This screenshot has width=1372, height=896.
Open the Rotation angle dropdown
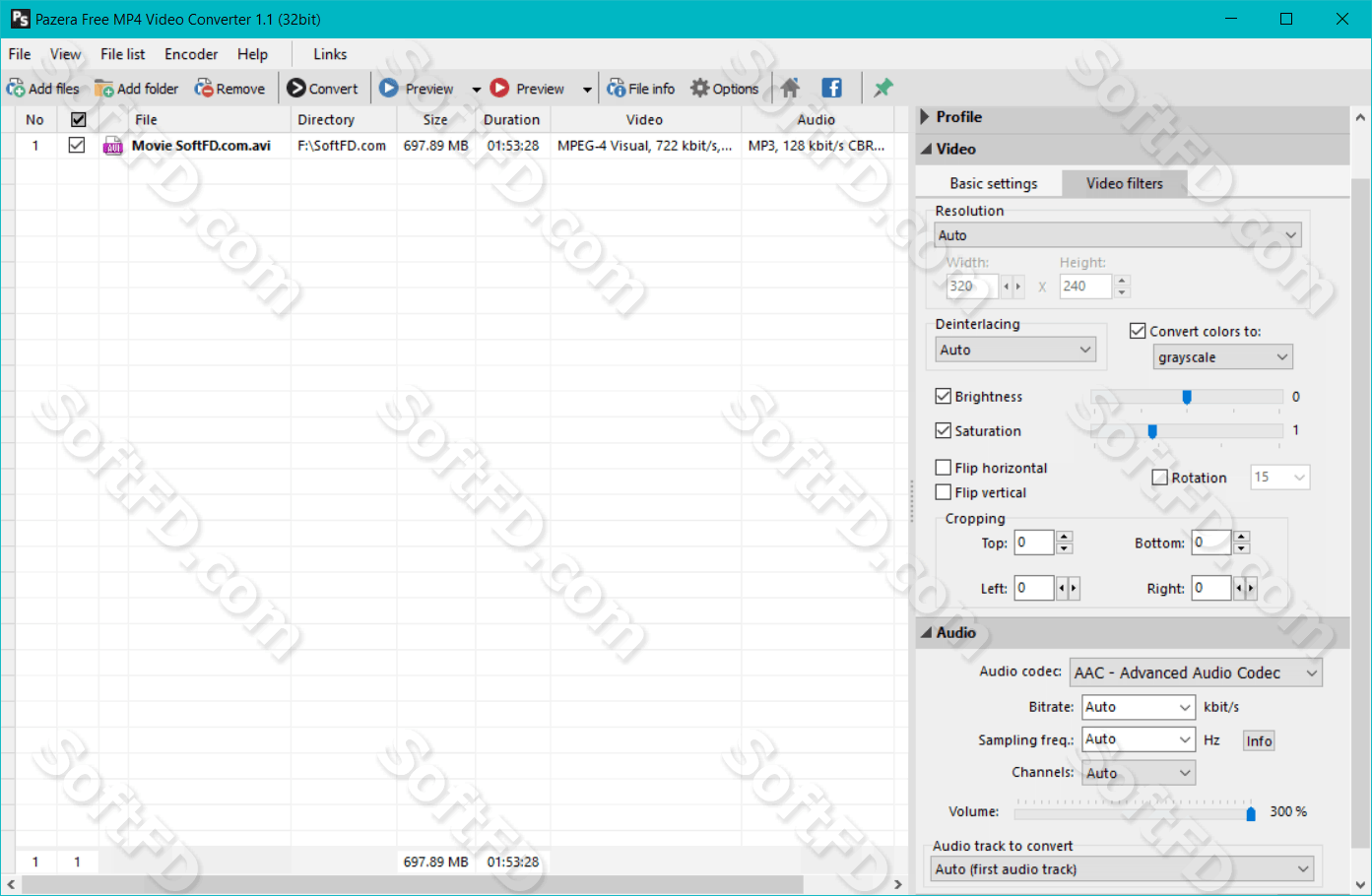pyautogui.click(x=1279, y=478)
